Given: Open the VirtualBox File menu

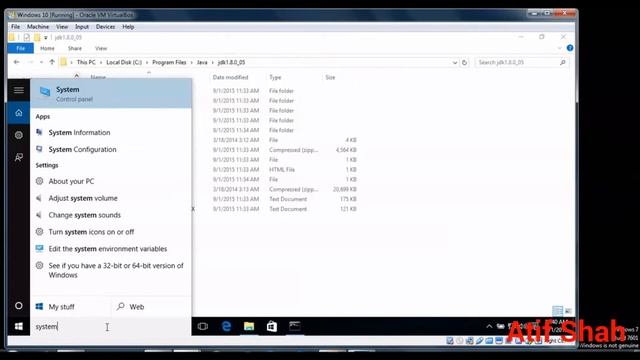Looking at the screenshot, I should pyautogui.click(x=16, y=27).
